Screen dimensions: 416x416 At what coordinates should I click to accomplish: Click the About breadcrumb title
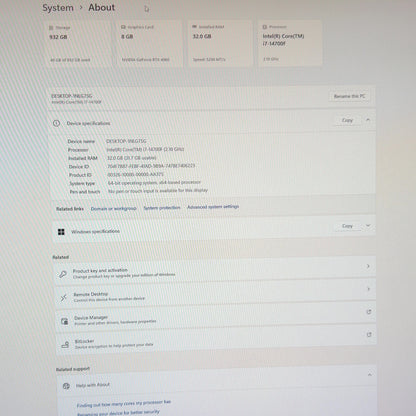101,7
